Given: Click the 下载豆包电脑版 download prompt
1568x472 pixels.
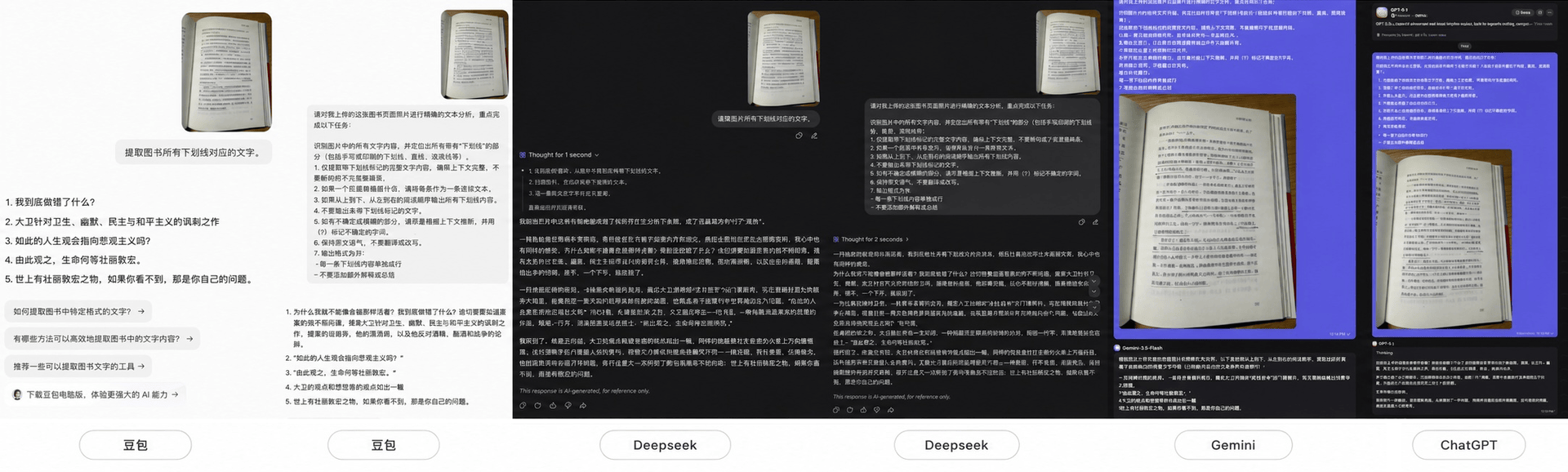Looking at the screenshot, I should pyautogui.click(x=96, y=394).
